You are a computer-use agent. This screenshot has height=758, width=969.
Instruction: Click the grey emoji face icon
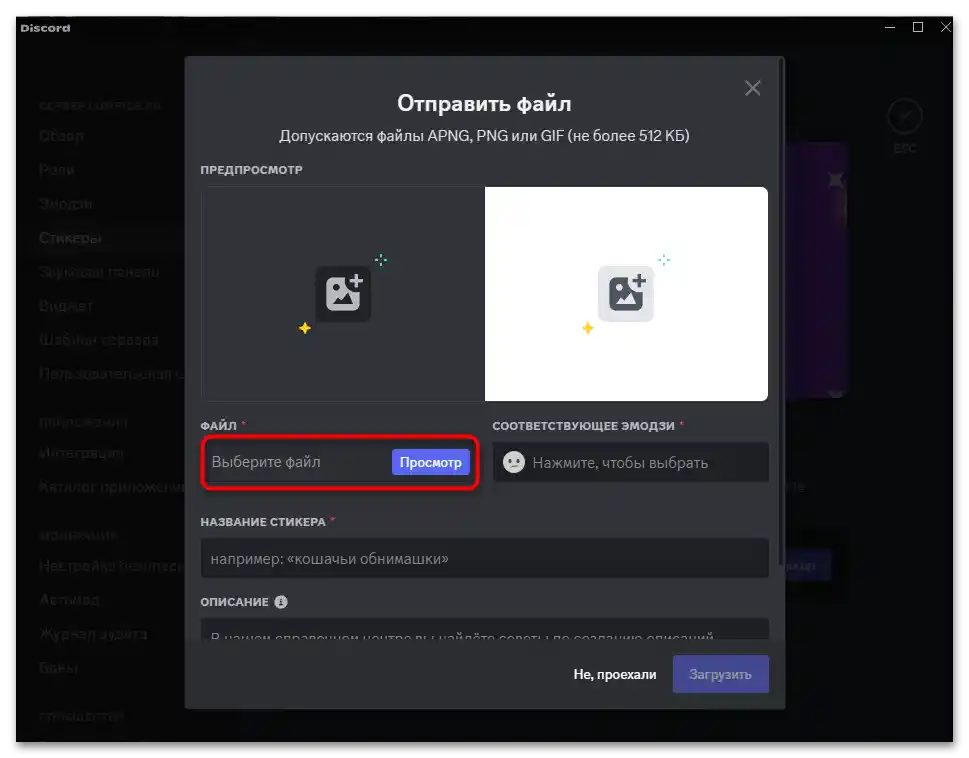[x=514, y=462]
